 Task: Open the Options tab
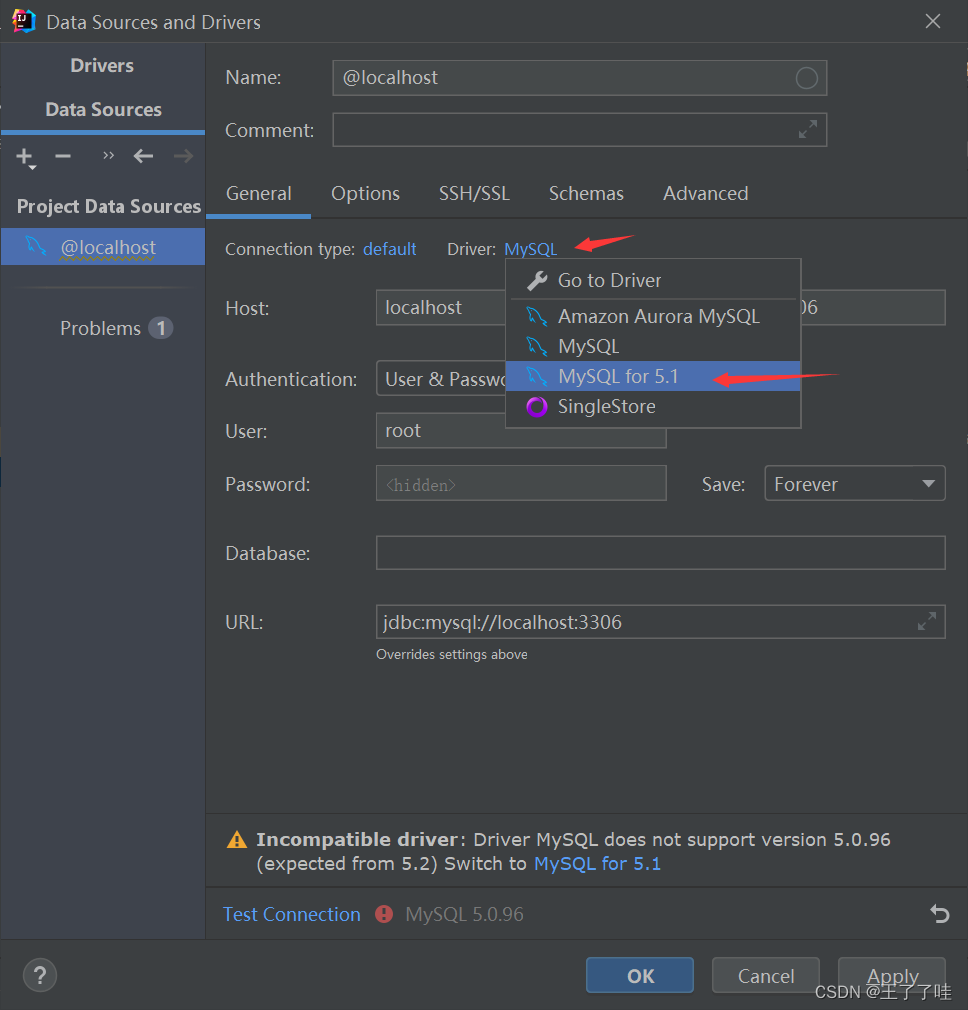(x=365, y=193)
